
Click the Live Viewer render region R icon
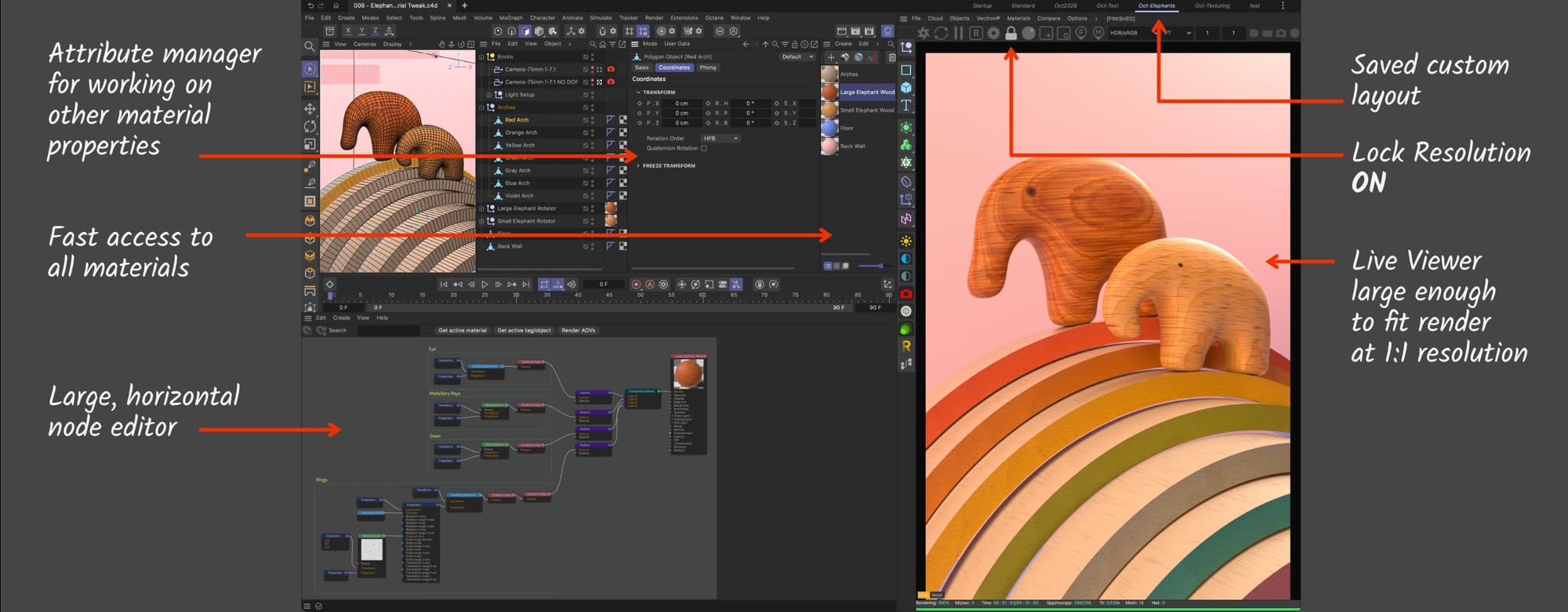(x=976, y=33)
